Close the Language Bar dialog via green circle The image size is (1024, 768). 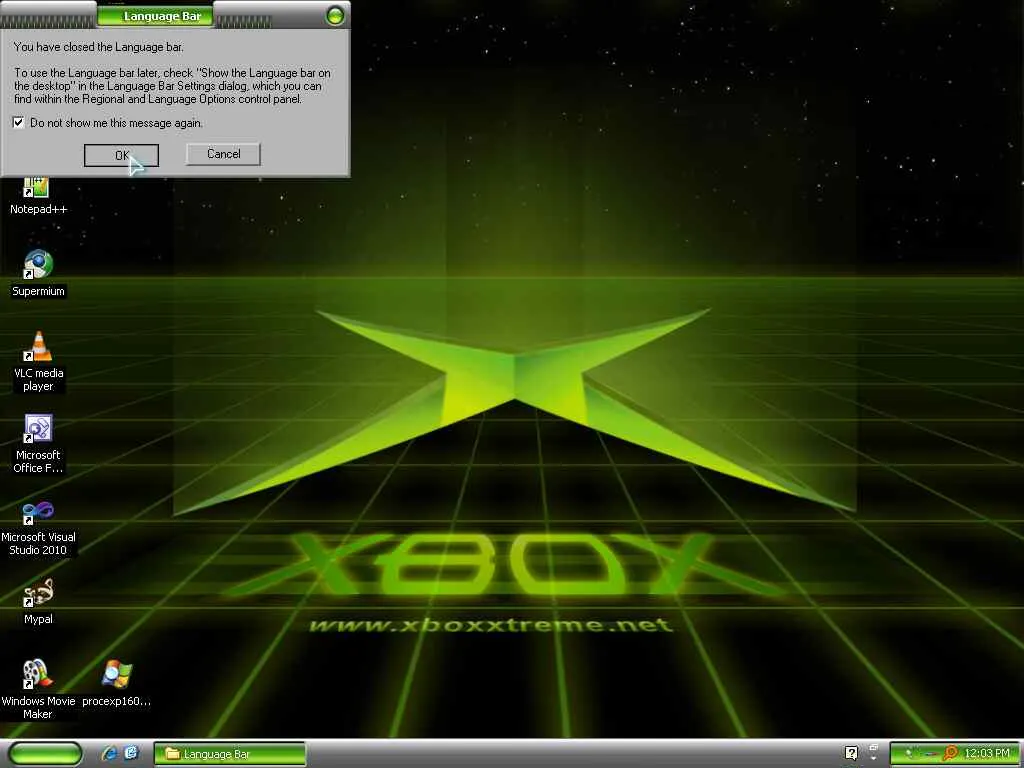(x=335, y=15)
